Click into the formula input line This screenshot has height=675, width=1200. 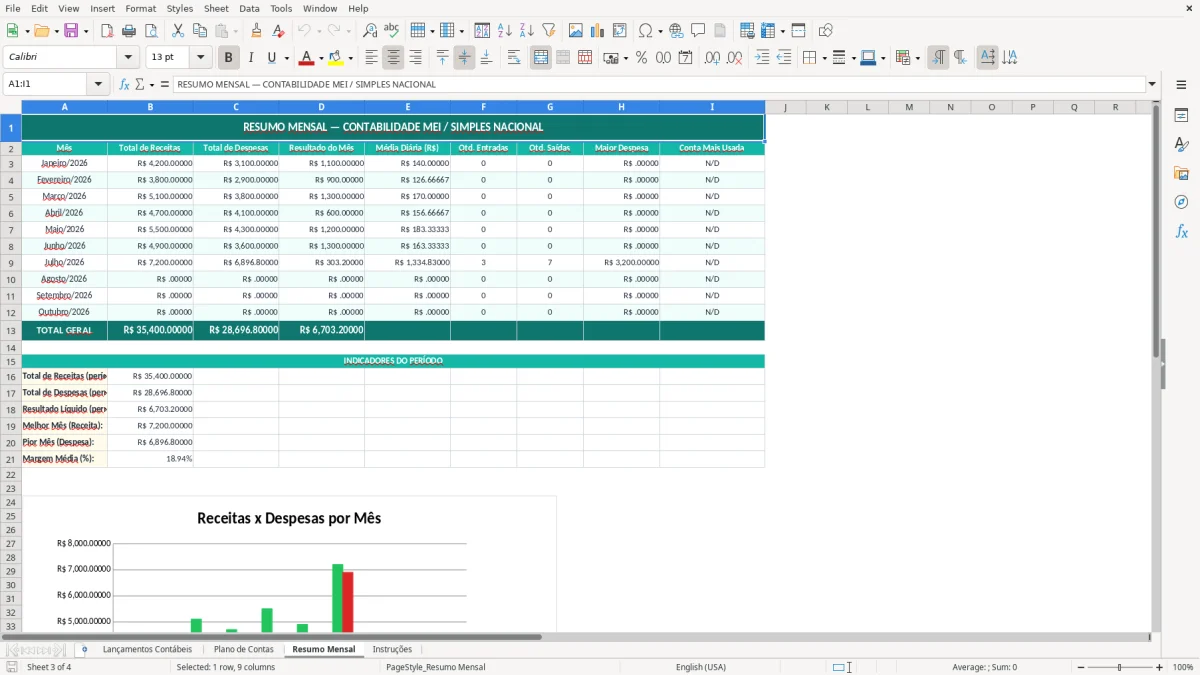(658, 85)
